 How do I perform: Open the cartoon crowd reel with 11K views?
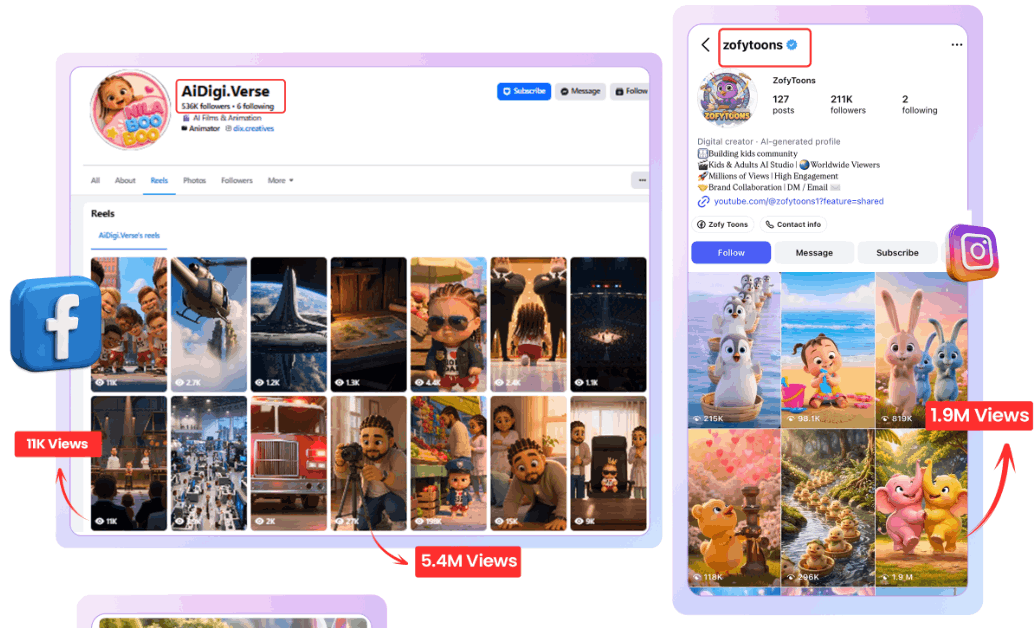[129, 325]
